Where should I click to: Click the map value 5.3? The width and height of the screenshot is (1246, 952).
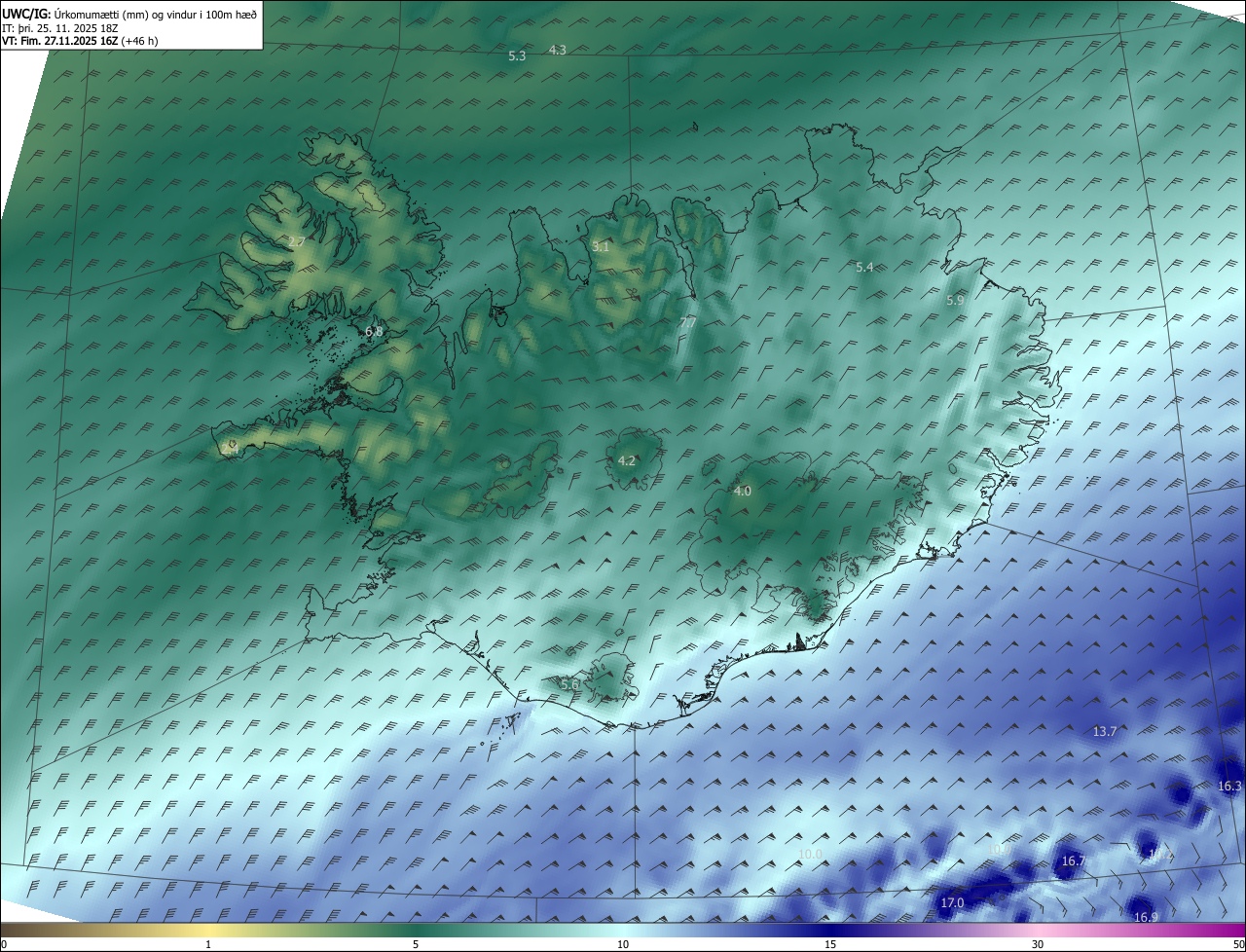pos(517,56)
